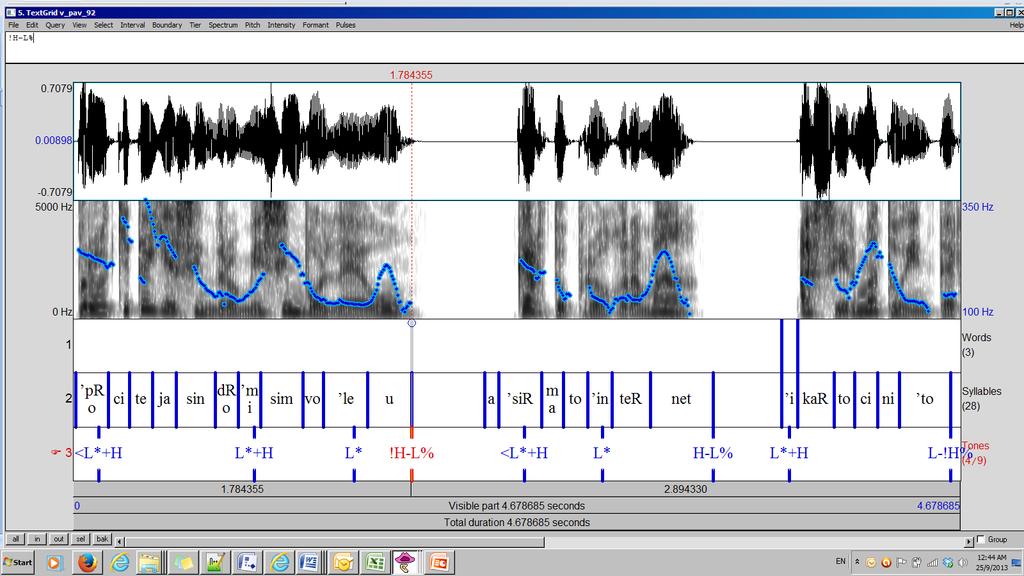The image size is (1024, 576).
Task: Open Windows Media Player from the taskbar
Action: click(x=54, y=562)
